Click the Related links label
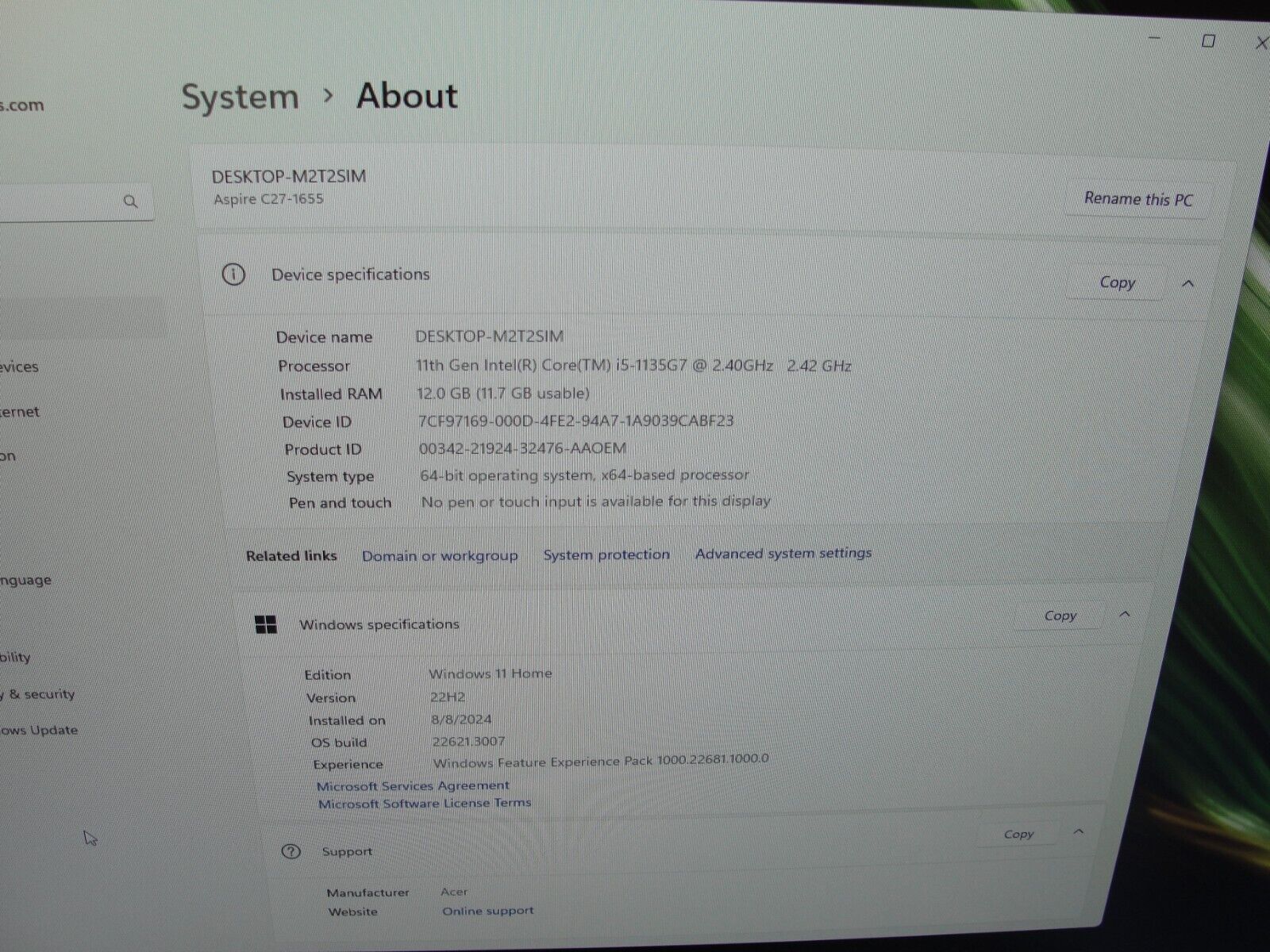The width and height of the screenshot is (1270, 952). click(x=291, y=556)
